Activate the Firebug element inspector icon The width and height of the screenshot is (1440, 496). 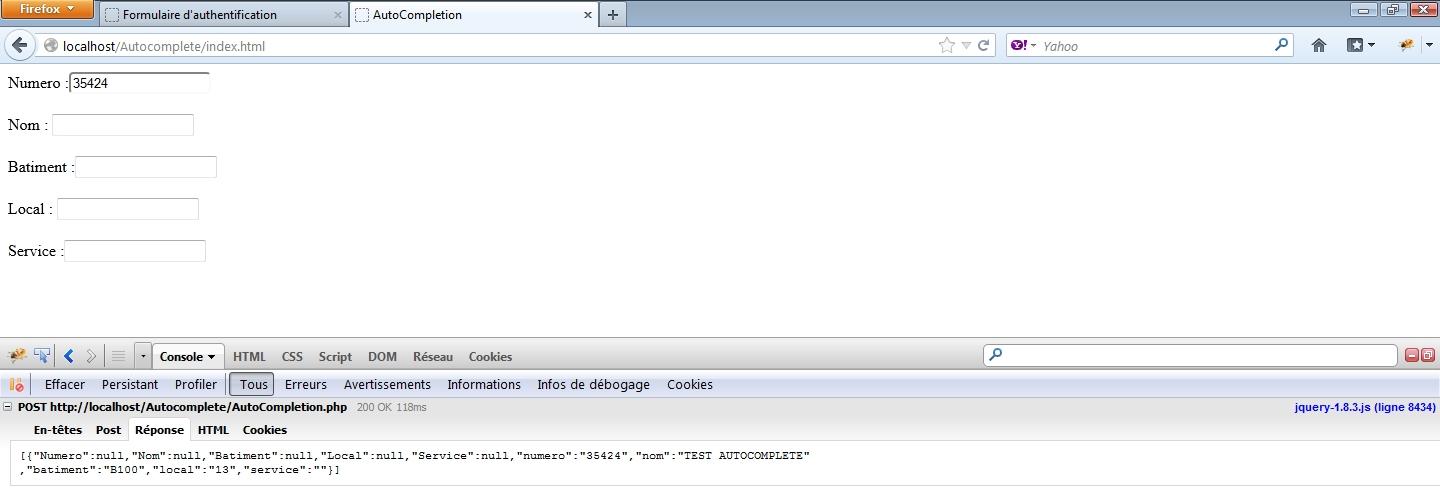click(x=42, y=356)
